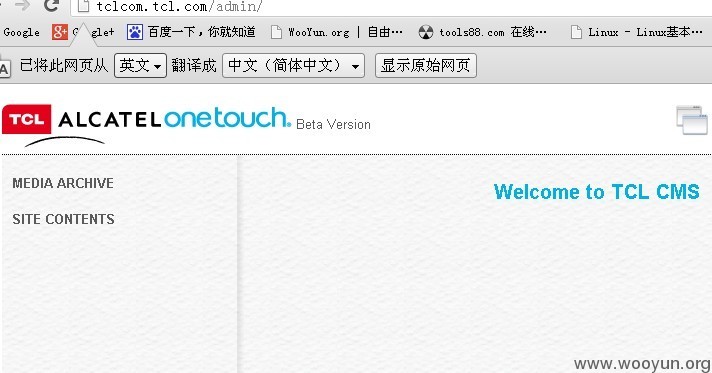The height and width of the screenshot is (373, 712).
Task: Click the Linux bookmark page icon
Action: coord(576,32)
